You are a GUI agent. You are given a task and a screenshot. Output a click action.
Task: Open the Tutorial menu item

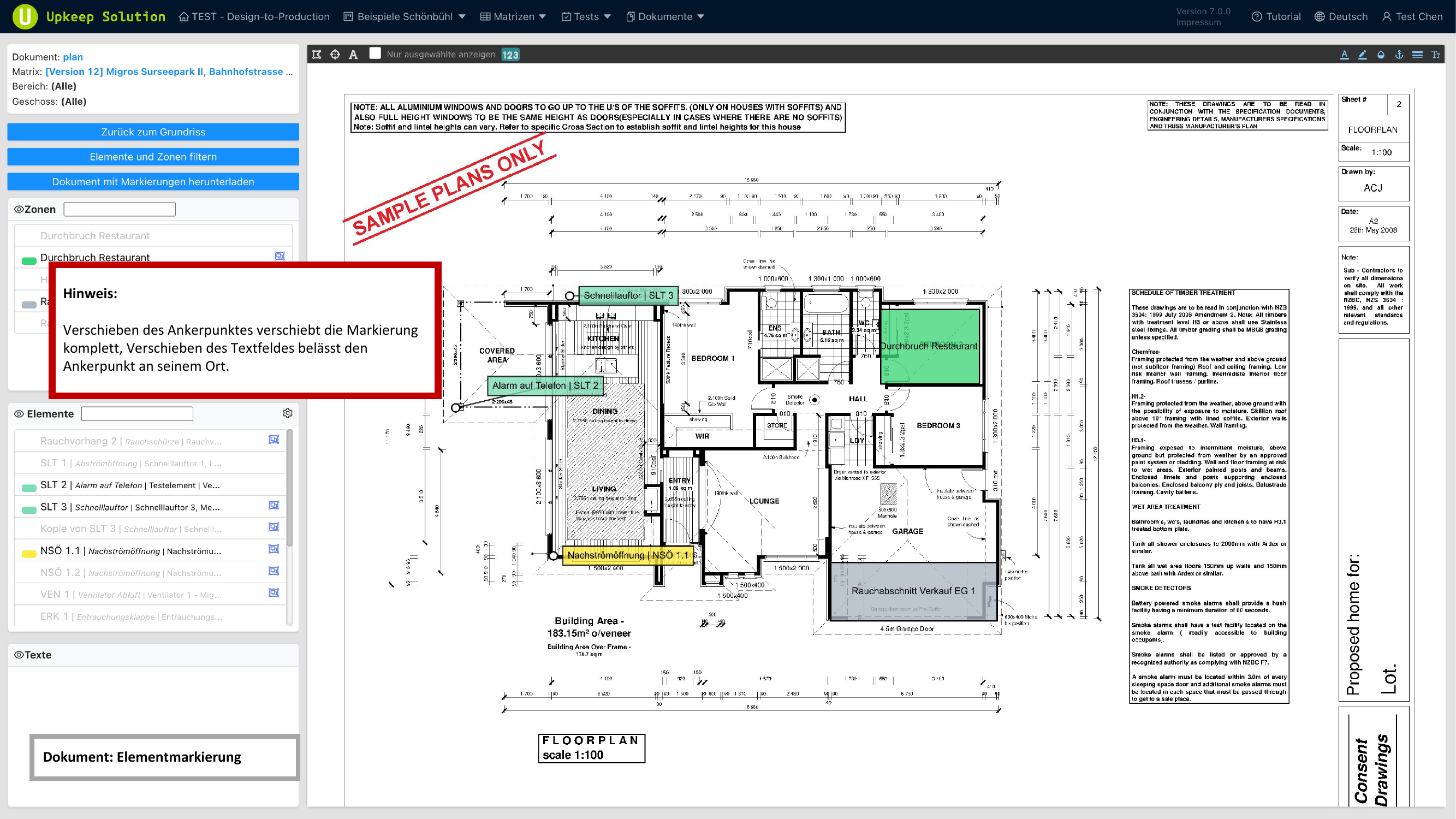[x=1276, y=16]
